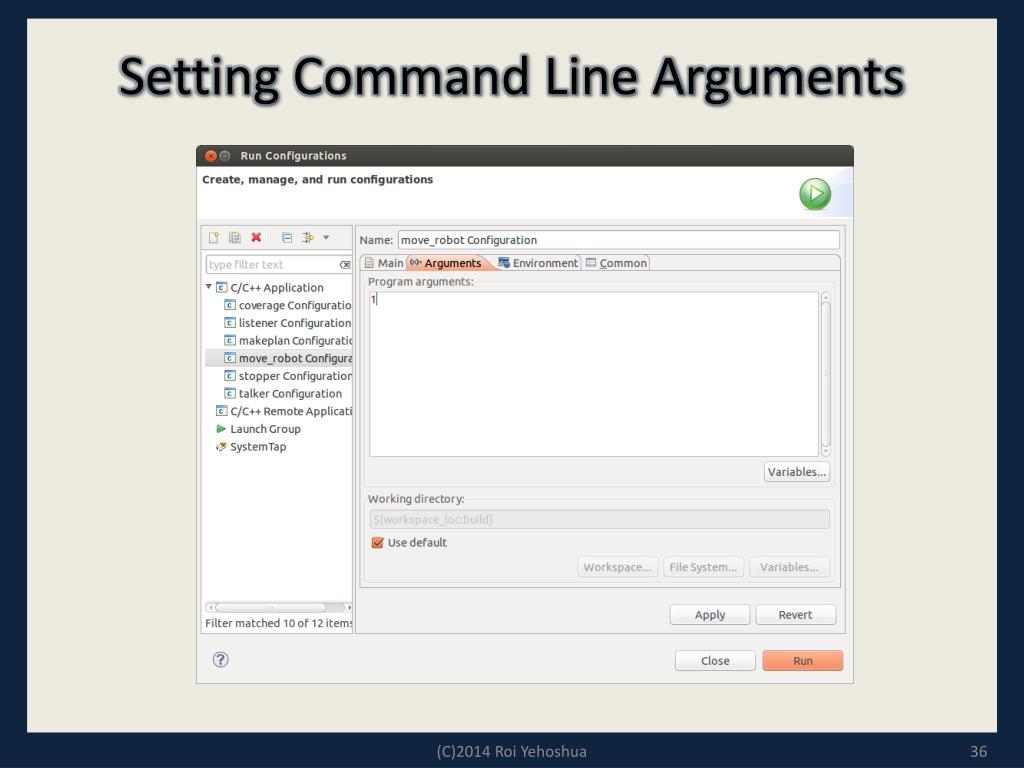The width and height of the screenshot is (1024, 768).
Task: Open the filter options dropdown arrow
Action: pos(326,238)
